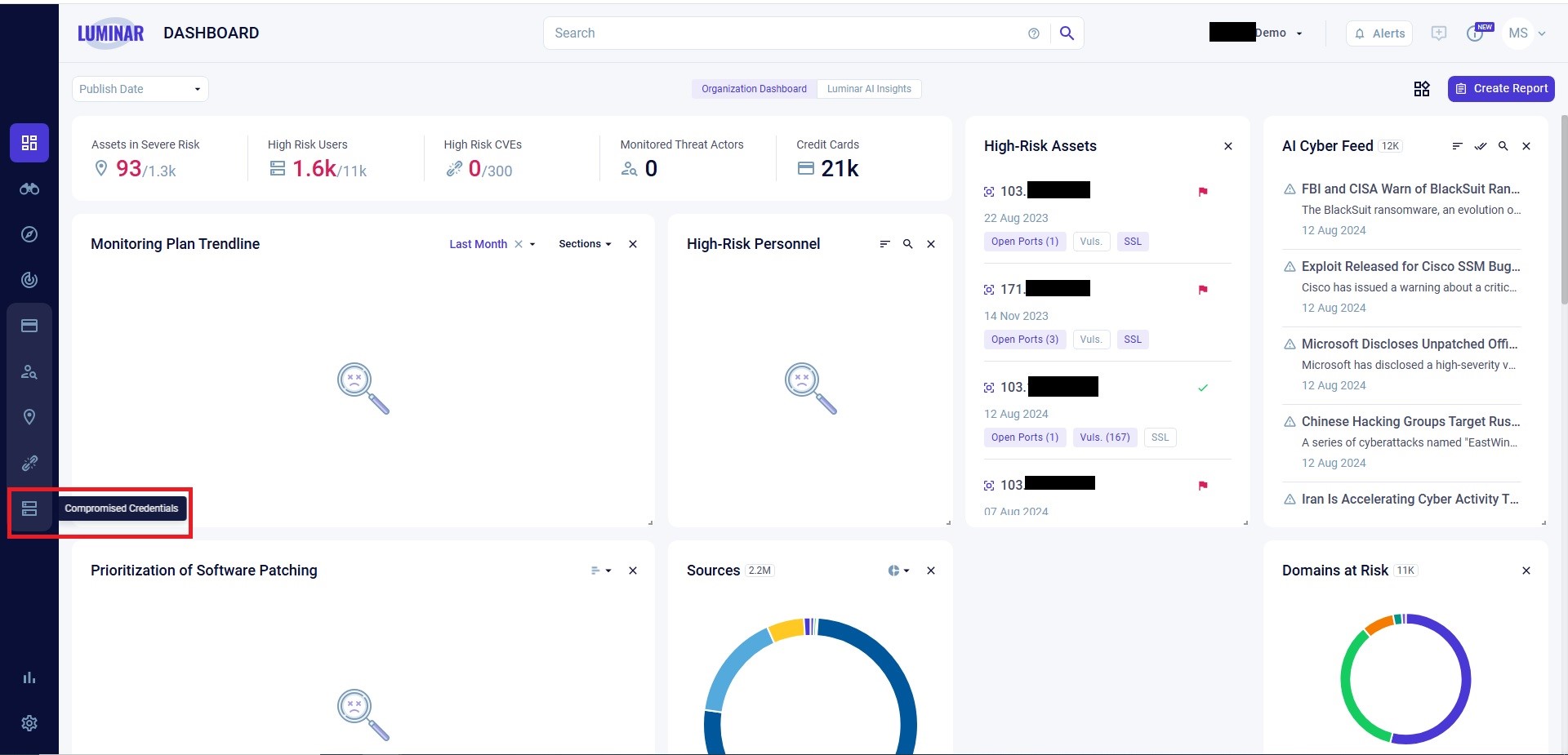Clear the Last Month filter

tap(519, 244)
